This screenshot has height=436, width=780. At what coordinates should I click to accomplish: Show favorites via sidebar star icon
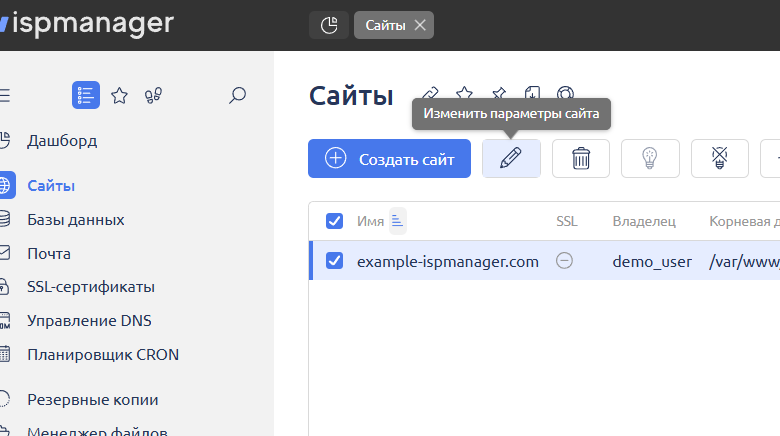[x=119, y=96]
